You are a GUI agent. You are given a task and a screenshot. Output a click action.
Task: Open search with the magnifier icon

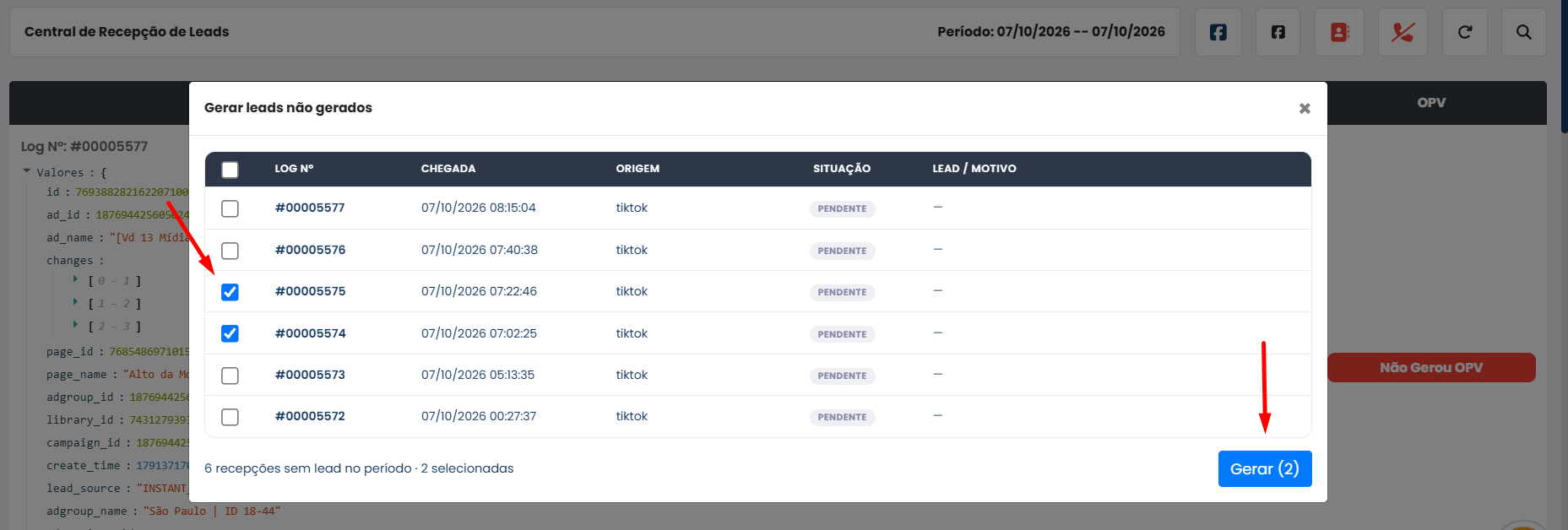[1523, 32]
